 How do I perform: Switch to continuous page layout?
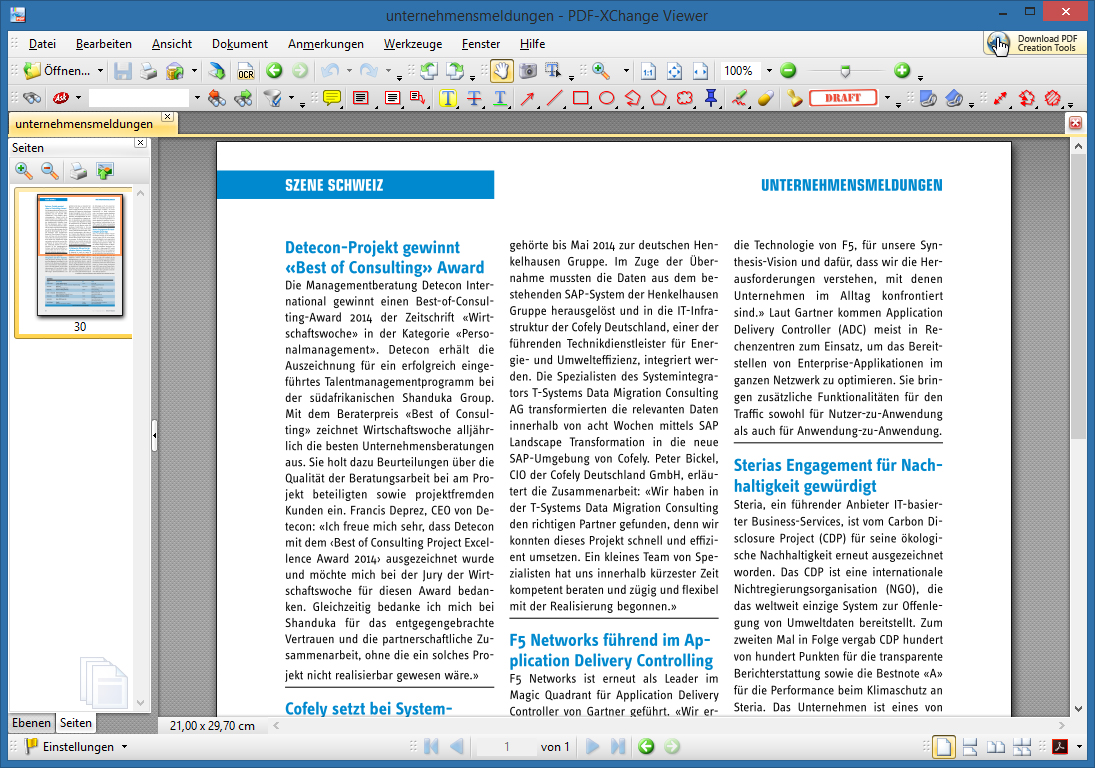tap(970, 746)
